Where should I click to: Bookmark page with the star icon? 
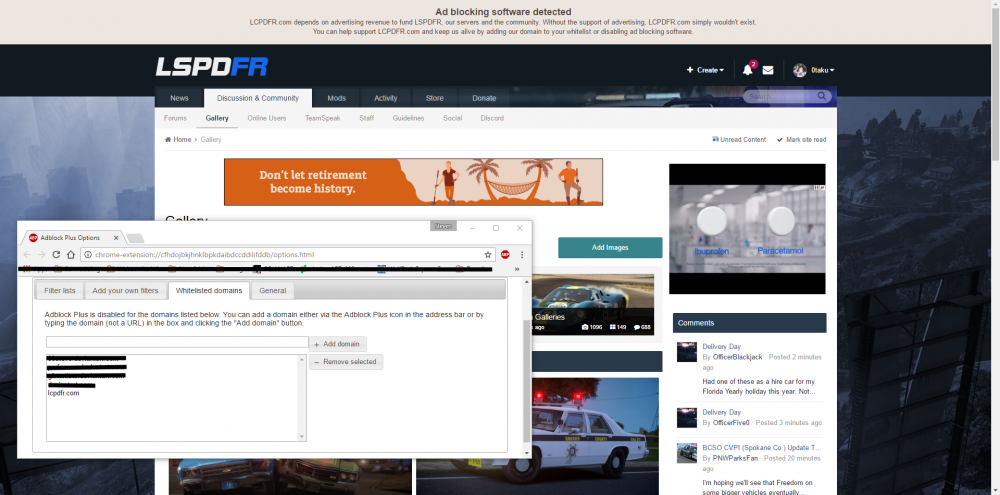click(x=488, y=255)
